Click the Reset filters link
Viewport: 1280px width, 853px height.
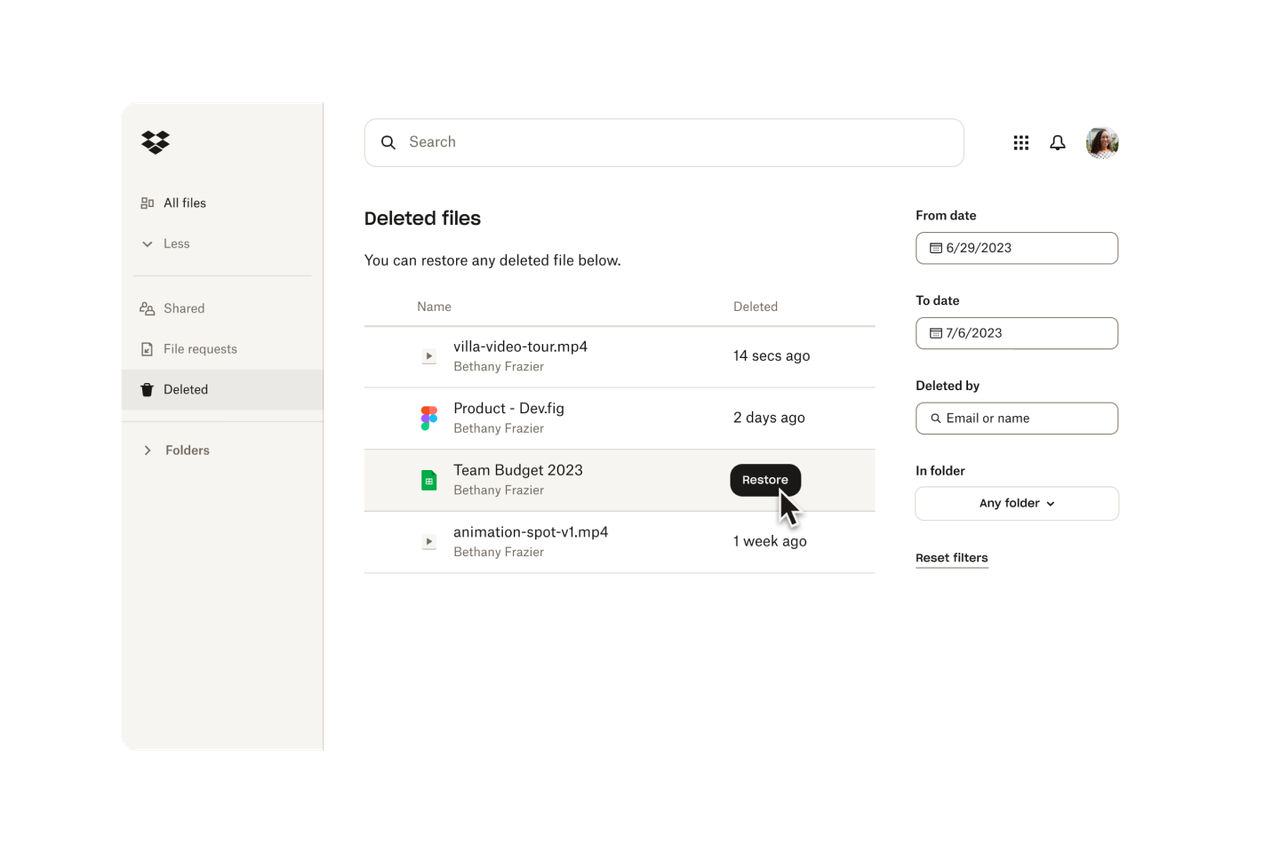pyautogui.click(x=951, y=557)
